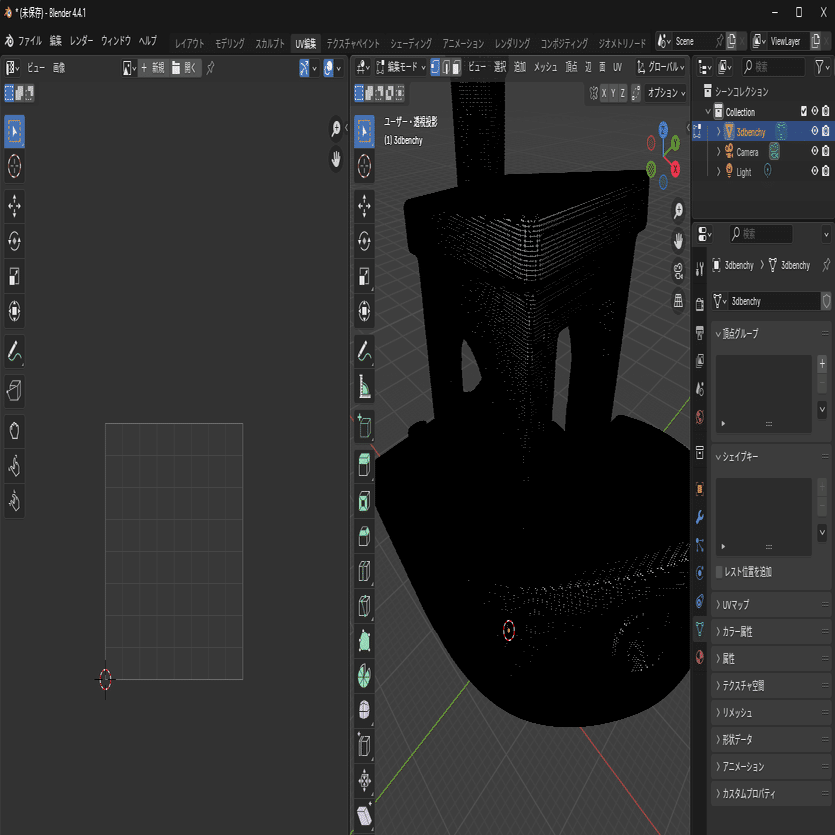Select the 3D viewport Cursor tool
Screen dimensions: 835x835
point(365,164)
